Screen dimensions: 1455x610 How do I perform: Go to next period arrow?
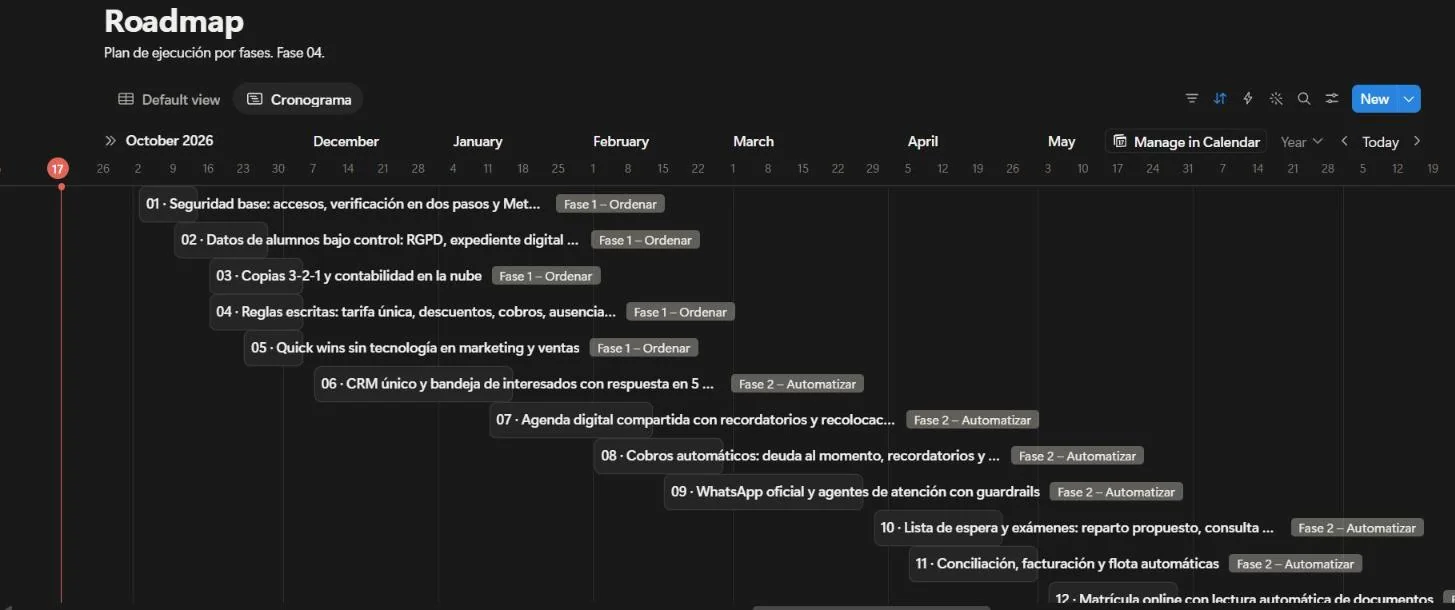click(1417, 141)
